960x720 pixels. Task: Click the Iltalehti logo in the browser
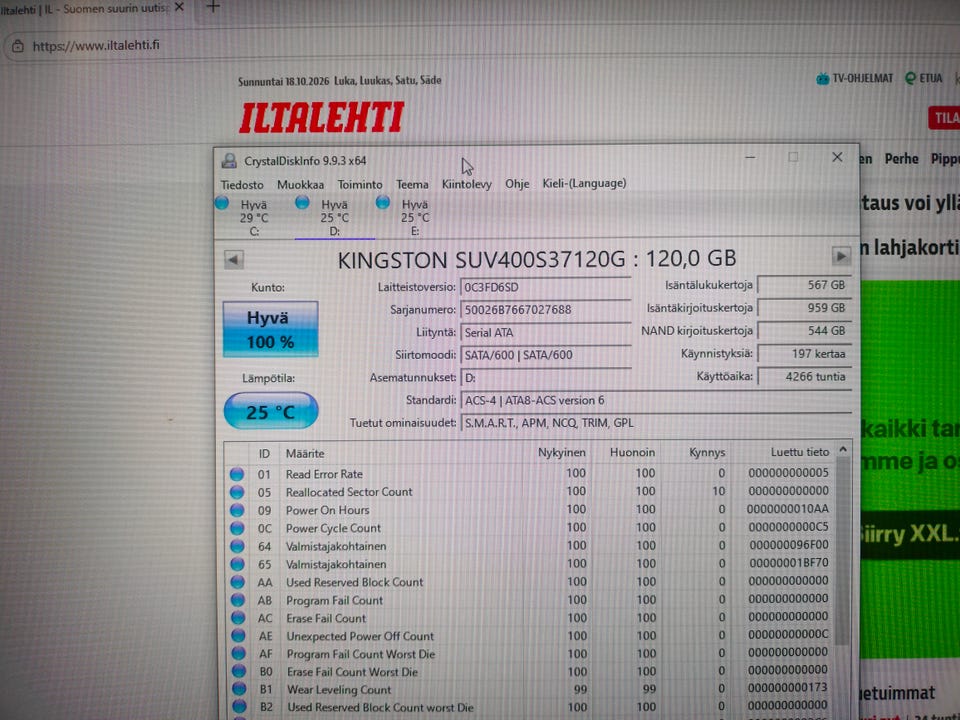(x=321, y=118)
